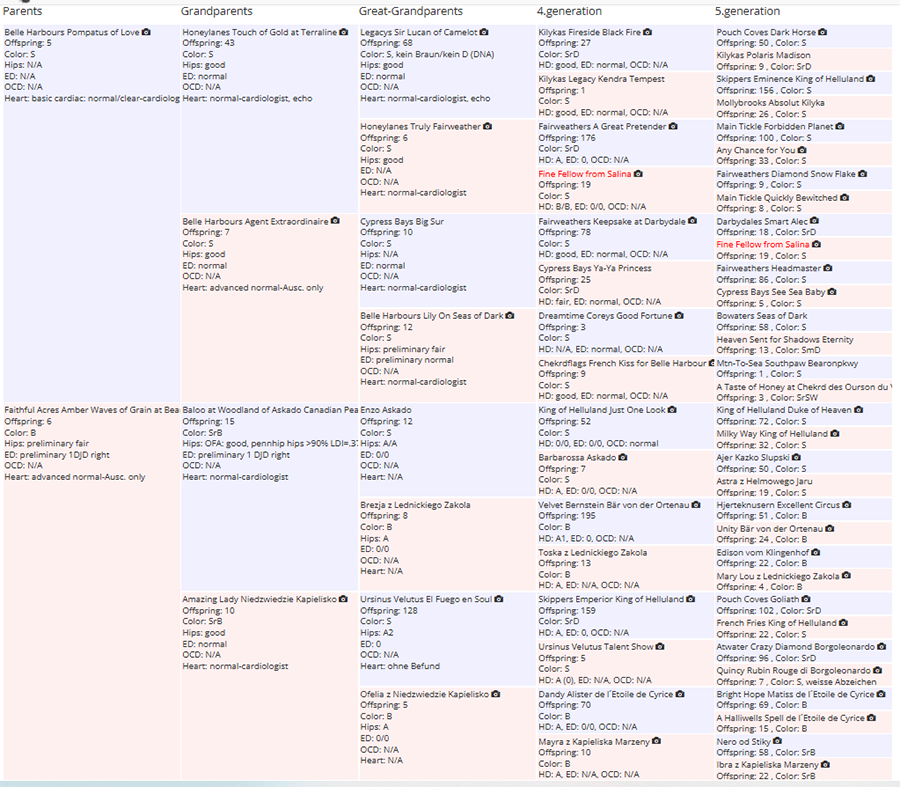The image size is (900, 787).
Task: Click Quincy Rubin Rouge di Borgoleonardo name
Action: [793, 670]
